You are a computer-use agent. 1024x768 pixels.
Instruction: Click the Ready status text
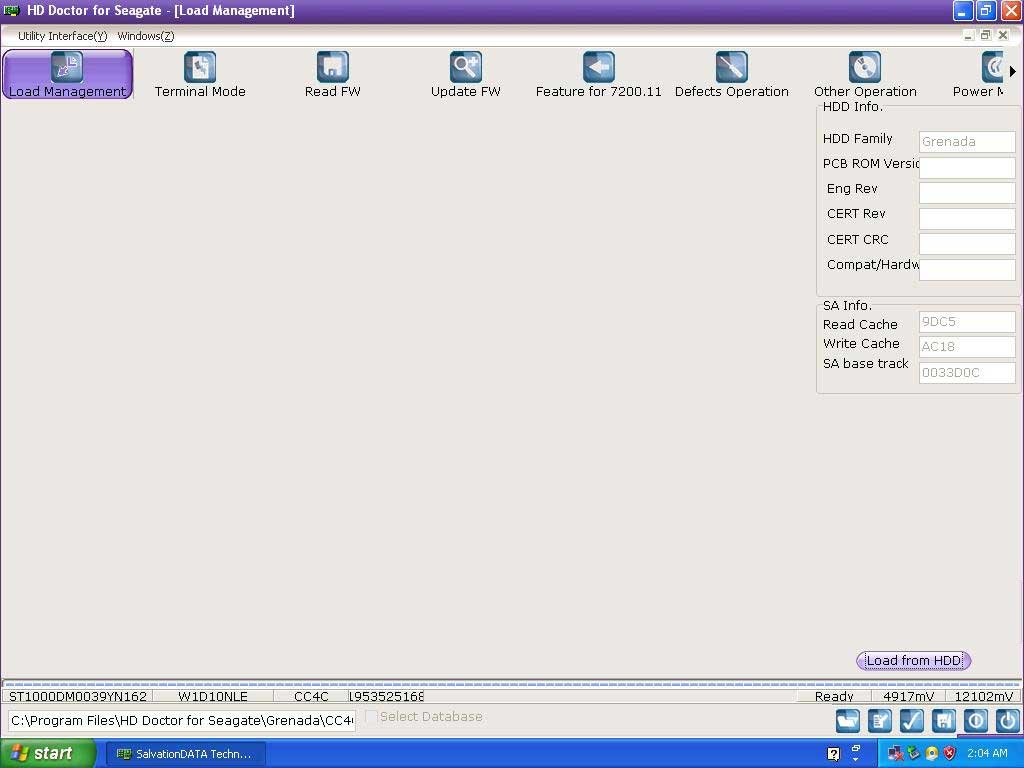click(x=834, y=696)
